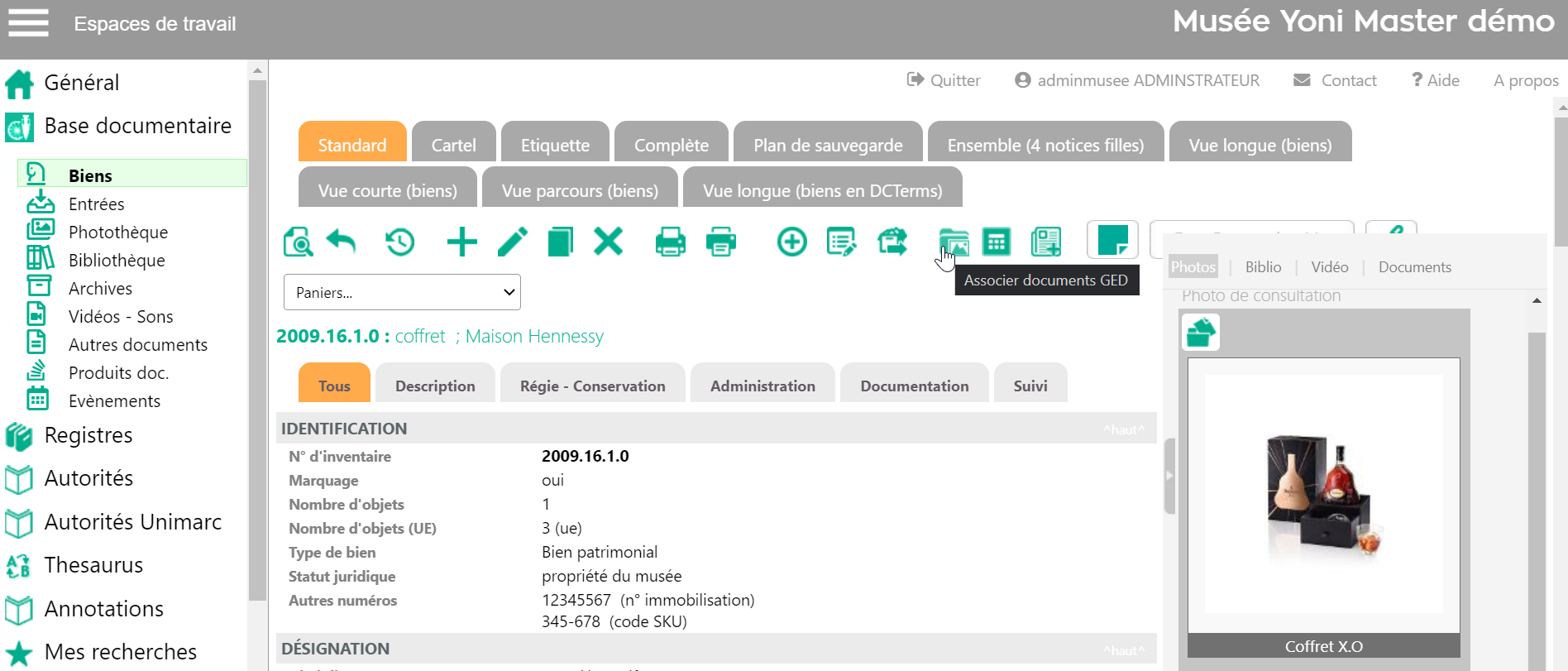Open Photothèque in the sidebar
The image size is (1568, 671).
click(117, 232)
